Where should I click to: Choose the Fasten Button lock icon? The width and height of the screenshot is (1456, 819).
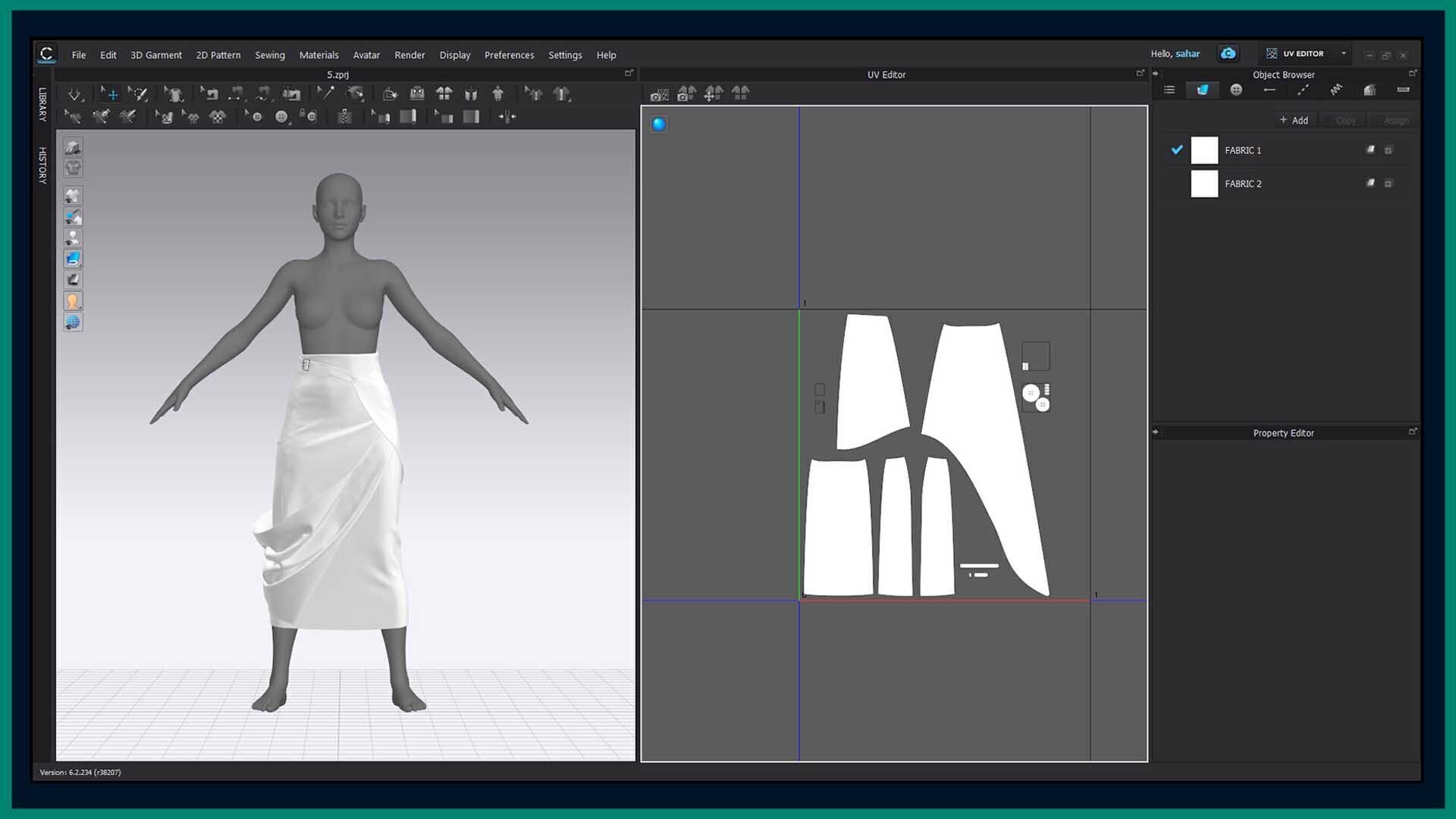click(x=309, y=117)
